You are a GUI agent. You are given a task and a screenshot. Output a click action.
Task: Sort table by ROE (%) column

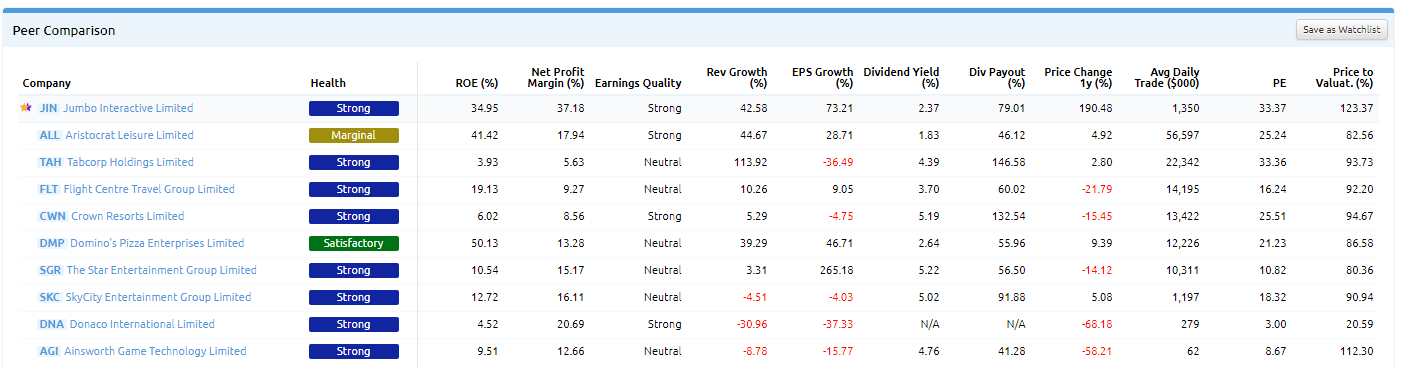tap(476, 83)
